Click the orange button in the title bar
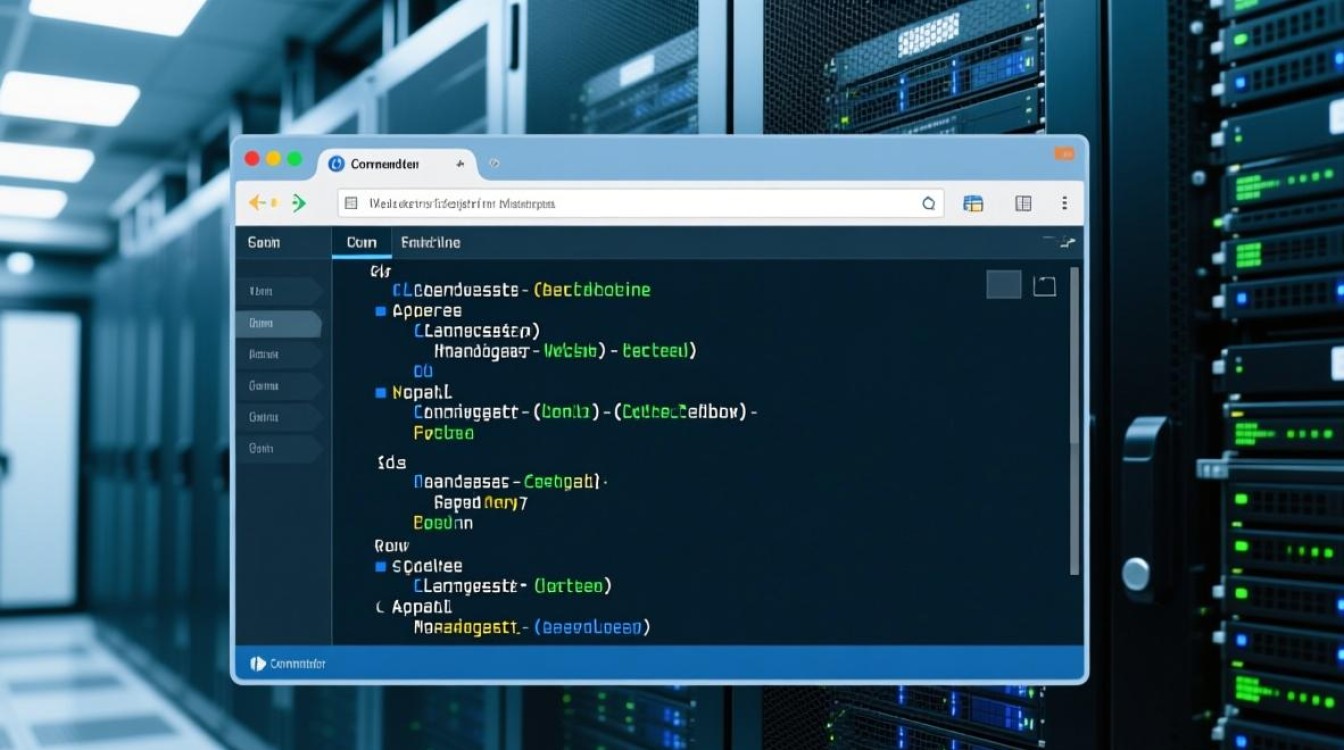 point(1064,154)
